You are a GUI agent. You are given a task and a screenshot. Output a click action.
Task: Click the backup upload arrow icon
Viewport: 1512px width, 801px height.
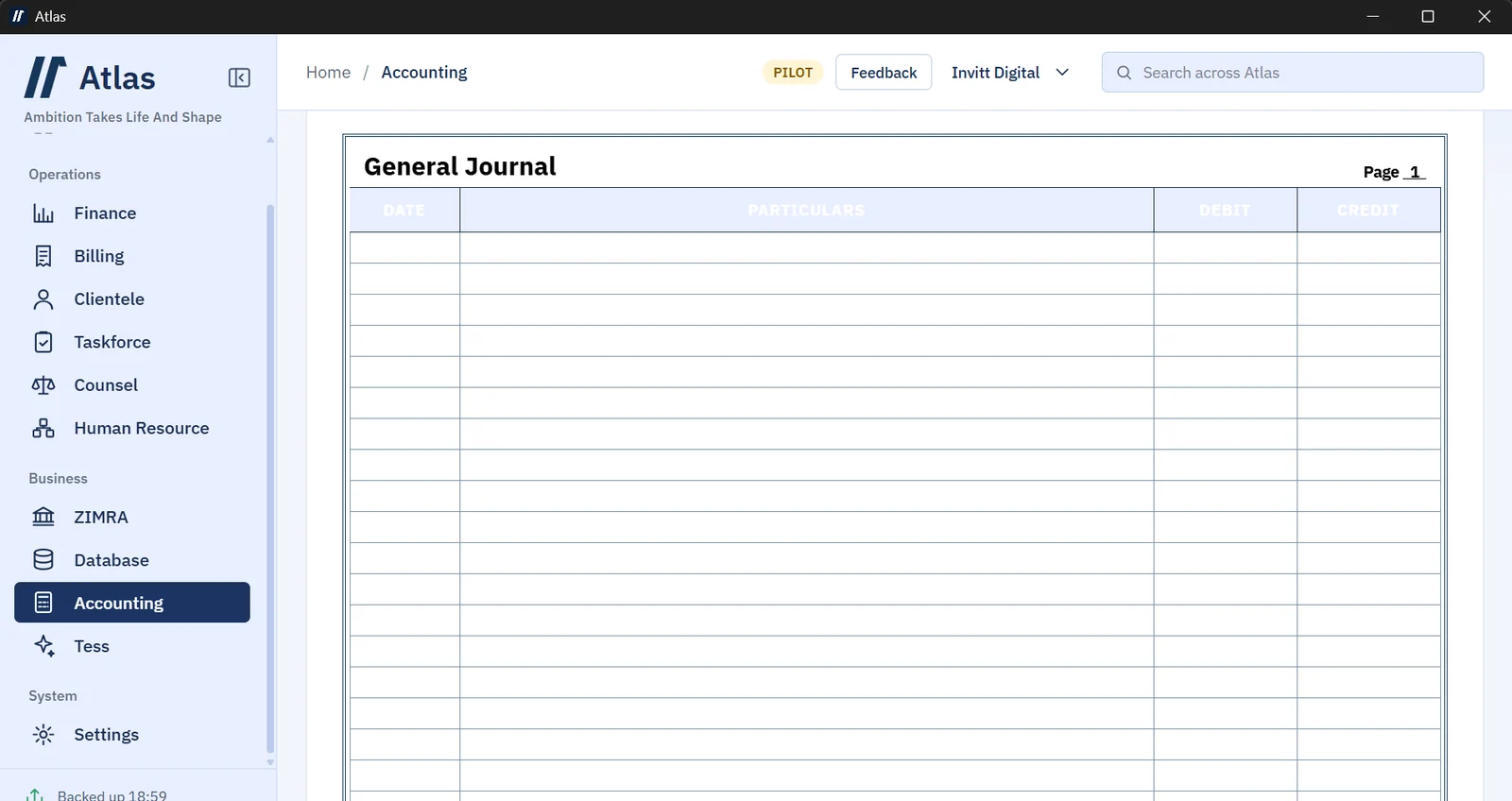(35, 795)
